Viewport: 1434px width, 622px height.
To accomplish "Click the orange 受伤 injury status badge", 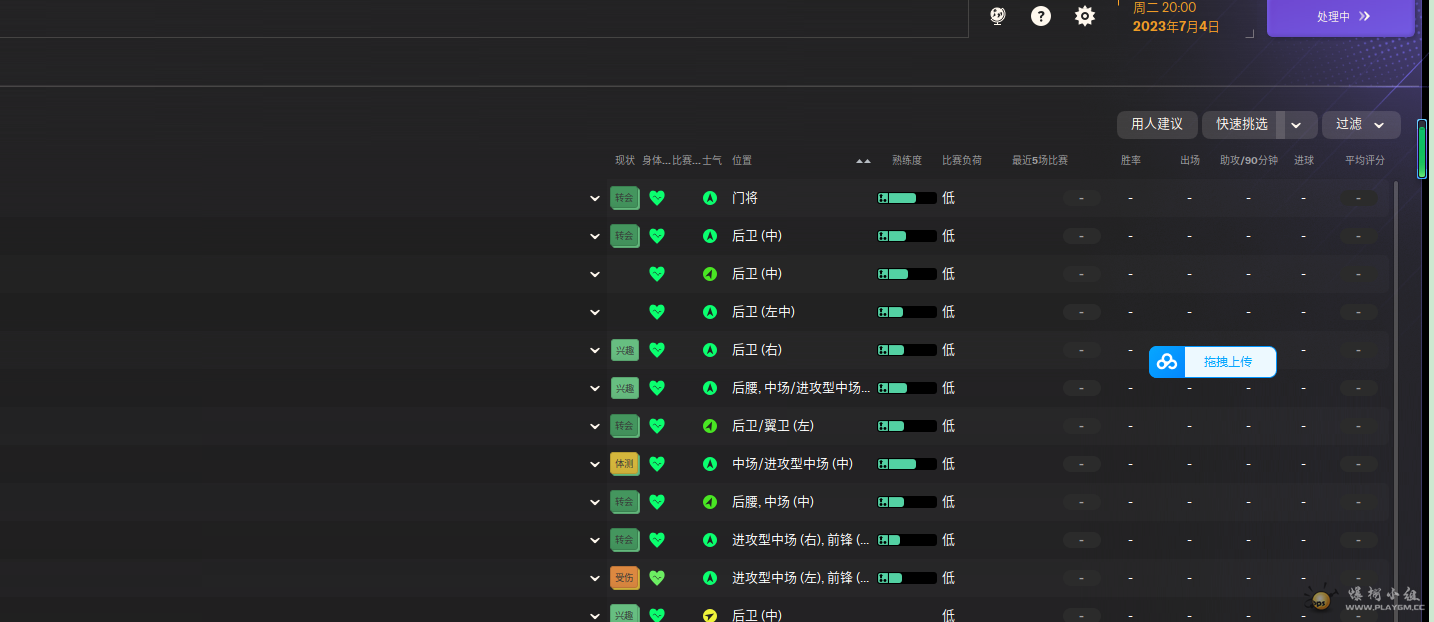I will [624, 578].
